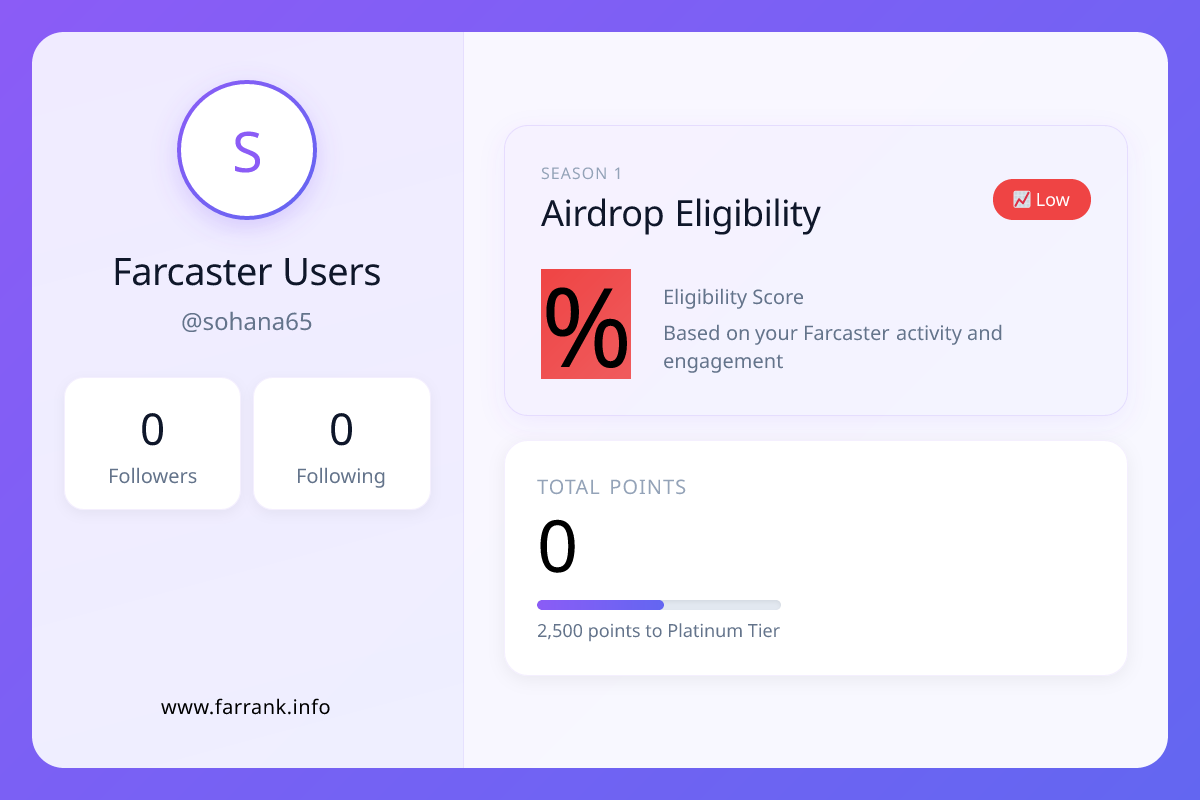Click the 2,500 points to Platinum Tier text
This screenshot has height=800, width=1200.
(x=658, y=631)
